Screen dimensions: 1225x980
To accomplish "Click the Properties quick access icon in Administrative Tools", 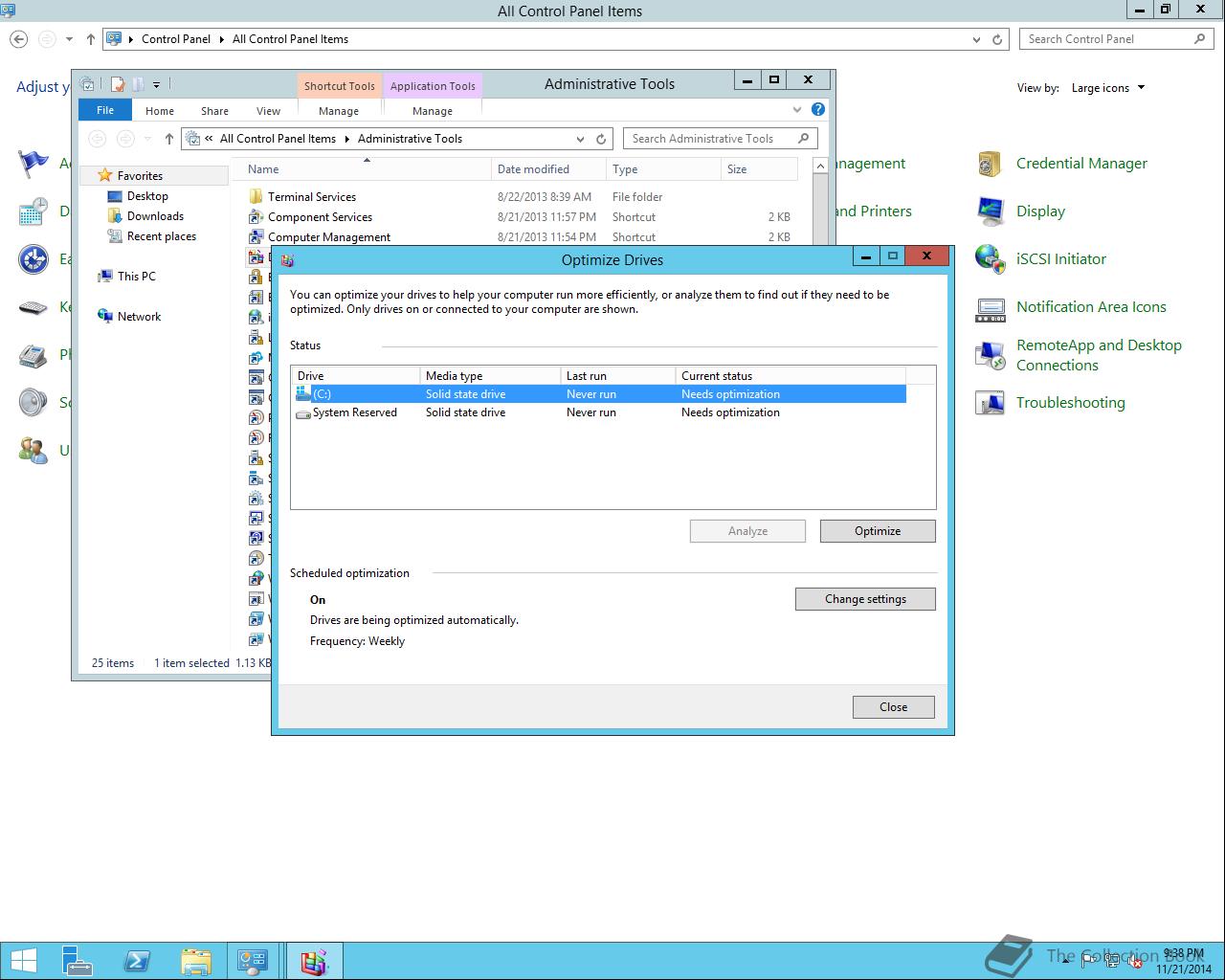I will coord(118,84).
